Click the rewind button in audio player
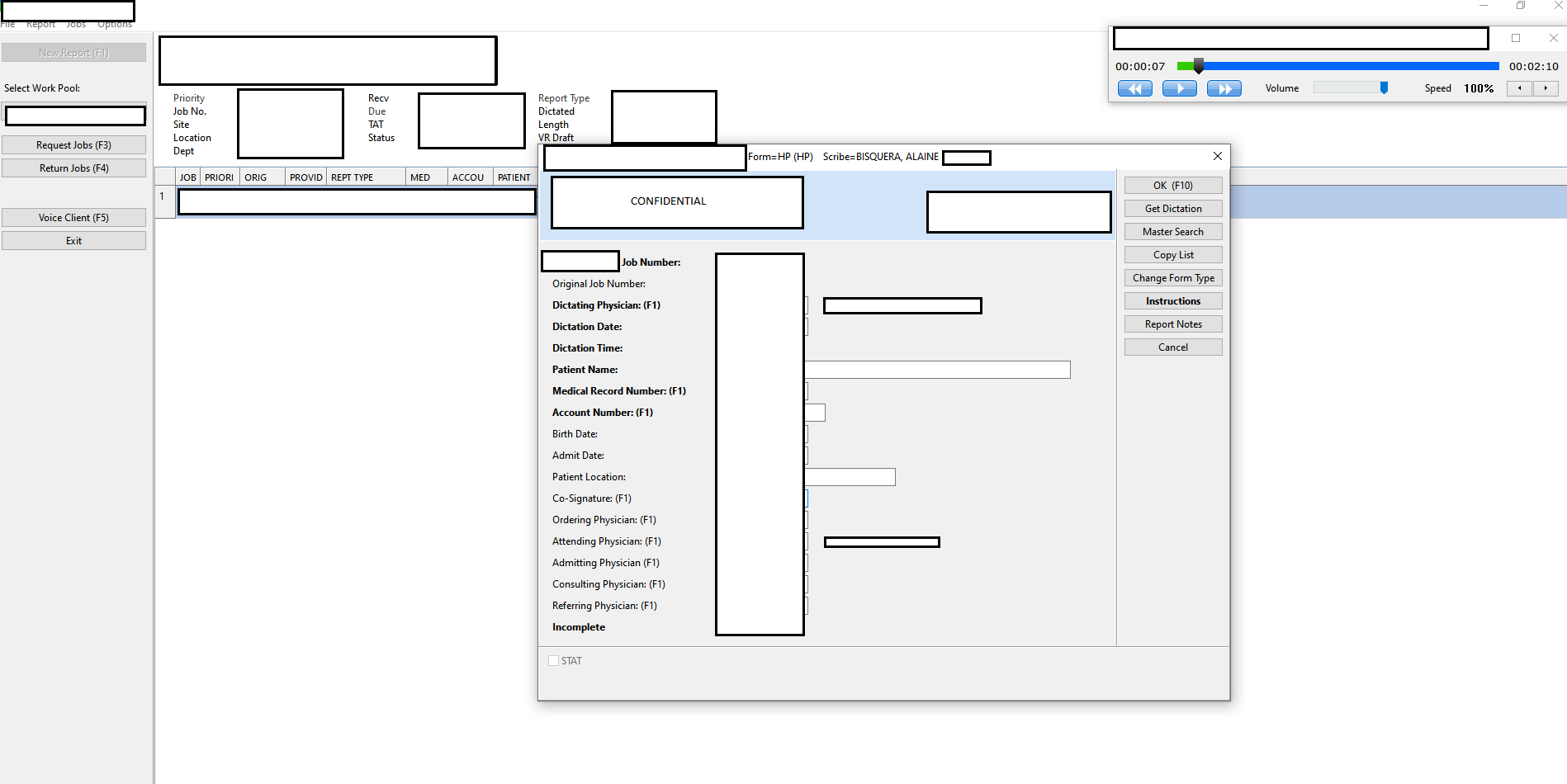The height and width of the screenshot is (784, 1567). [x=1134, y=88]
